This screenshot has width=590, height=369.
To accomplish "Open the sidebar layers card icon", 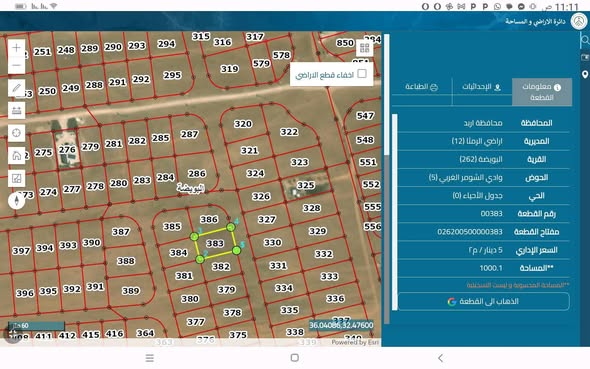I will pos(585,57).
